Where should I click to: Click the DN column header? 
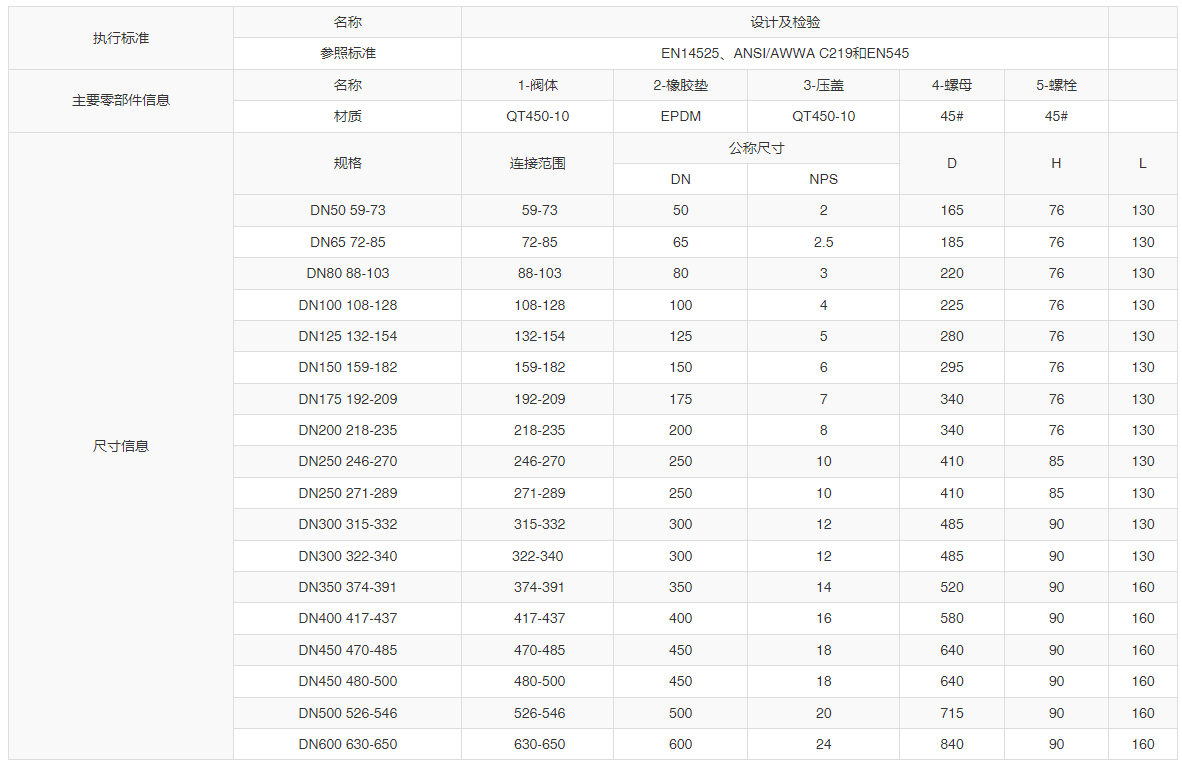(x=680, y=178)
